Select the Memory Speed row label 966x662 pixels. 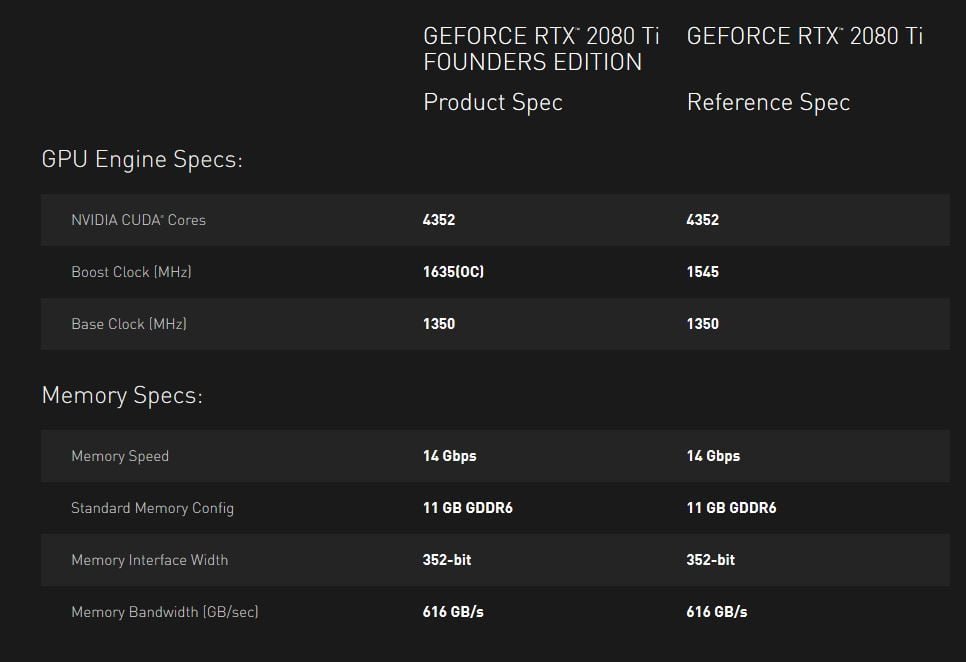[120, 456]
